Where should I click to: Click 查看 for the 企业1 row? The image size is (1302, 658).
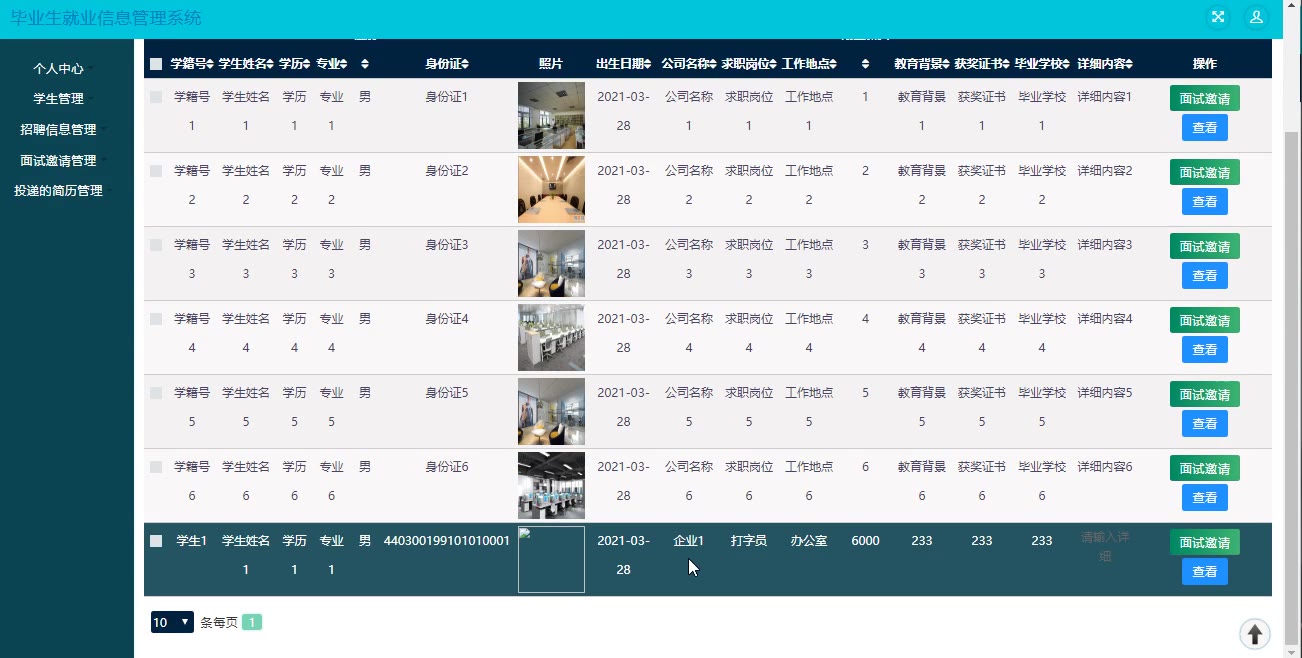(1205, 572)
